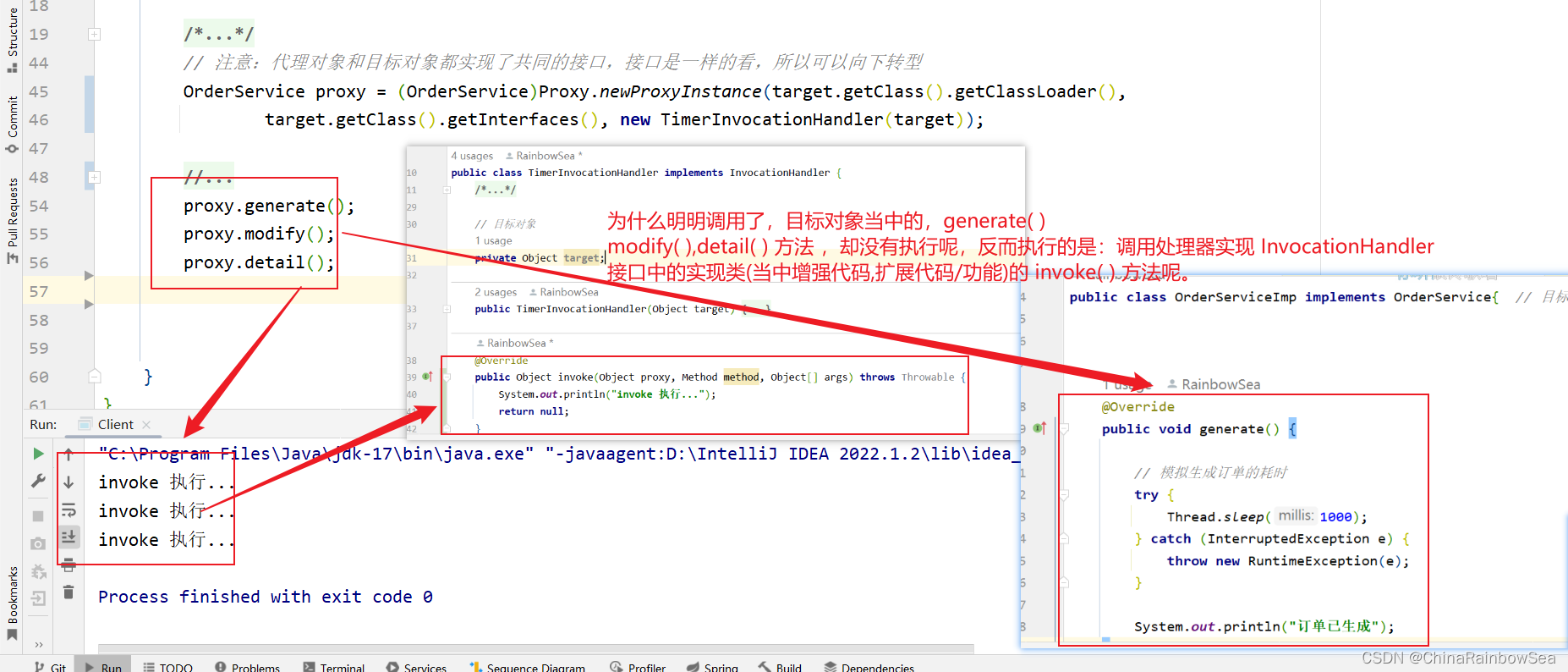Click down arrow for next stack trace
The image size is (1568, 672).
69,482
